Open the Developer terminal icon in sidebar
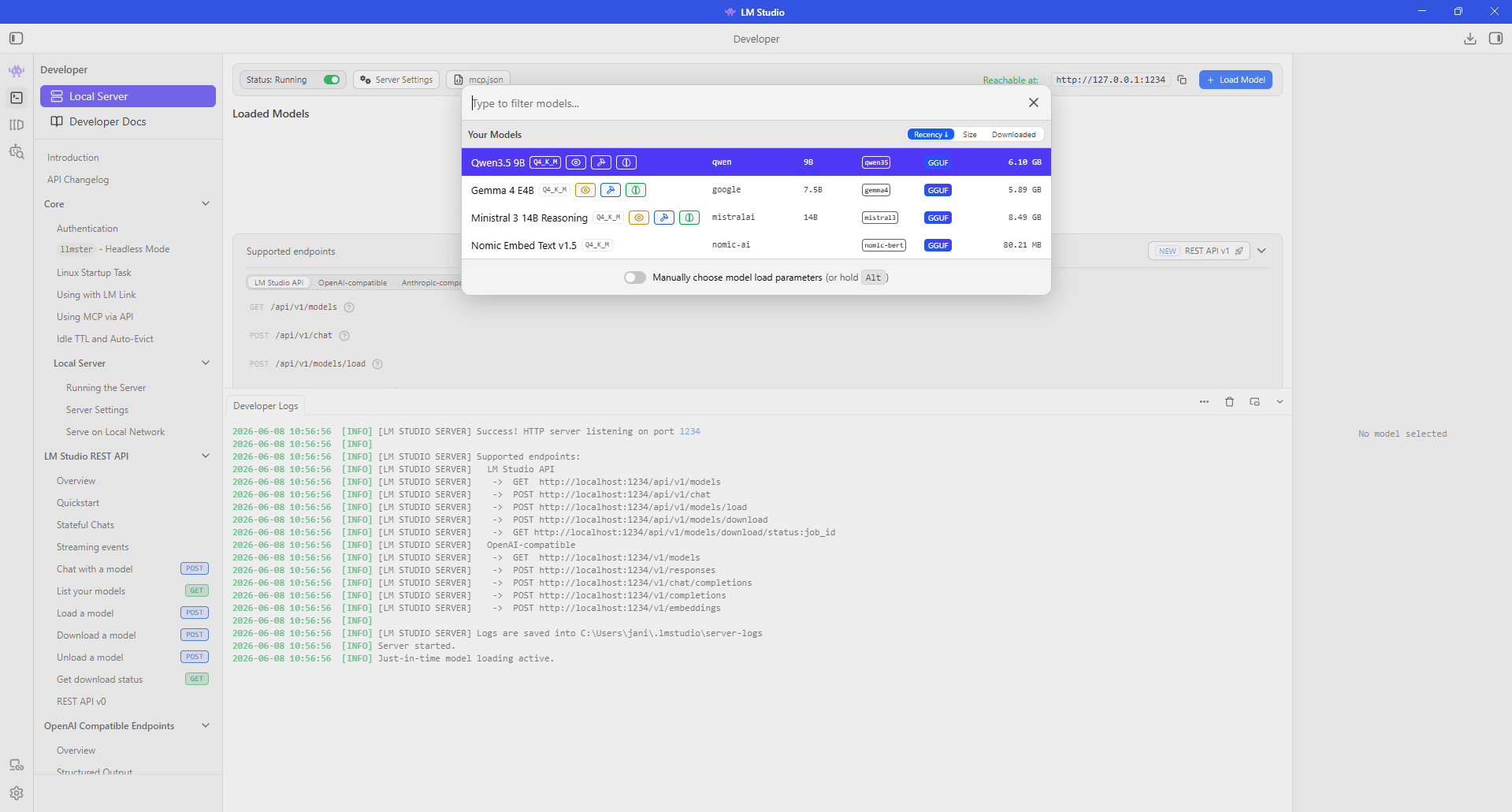This screenshot has width=1512, height=812. point(17,98)
